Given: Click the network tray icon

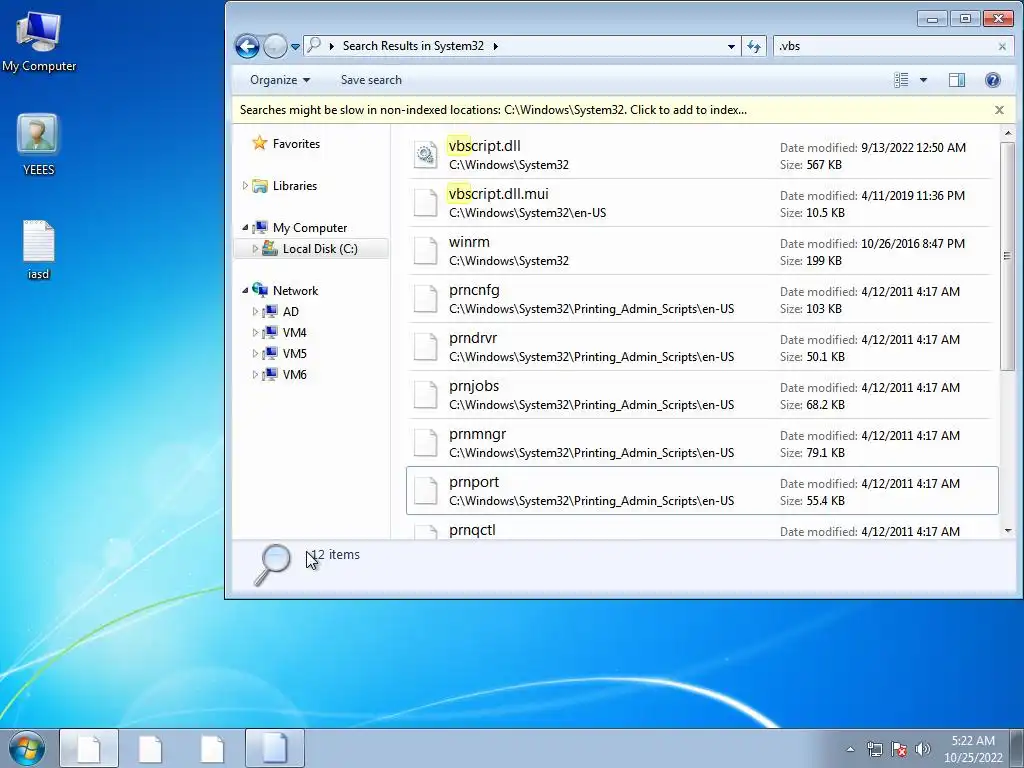Looking at the screenshot, I should (874, 749).
